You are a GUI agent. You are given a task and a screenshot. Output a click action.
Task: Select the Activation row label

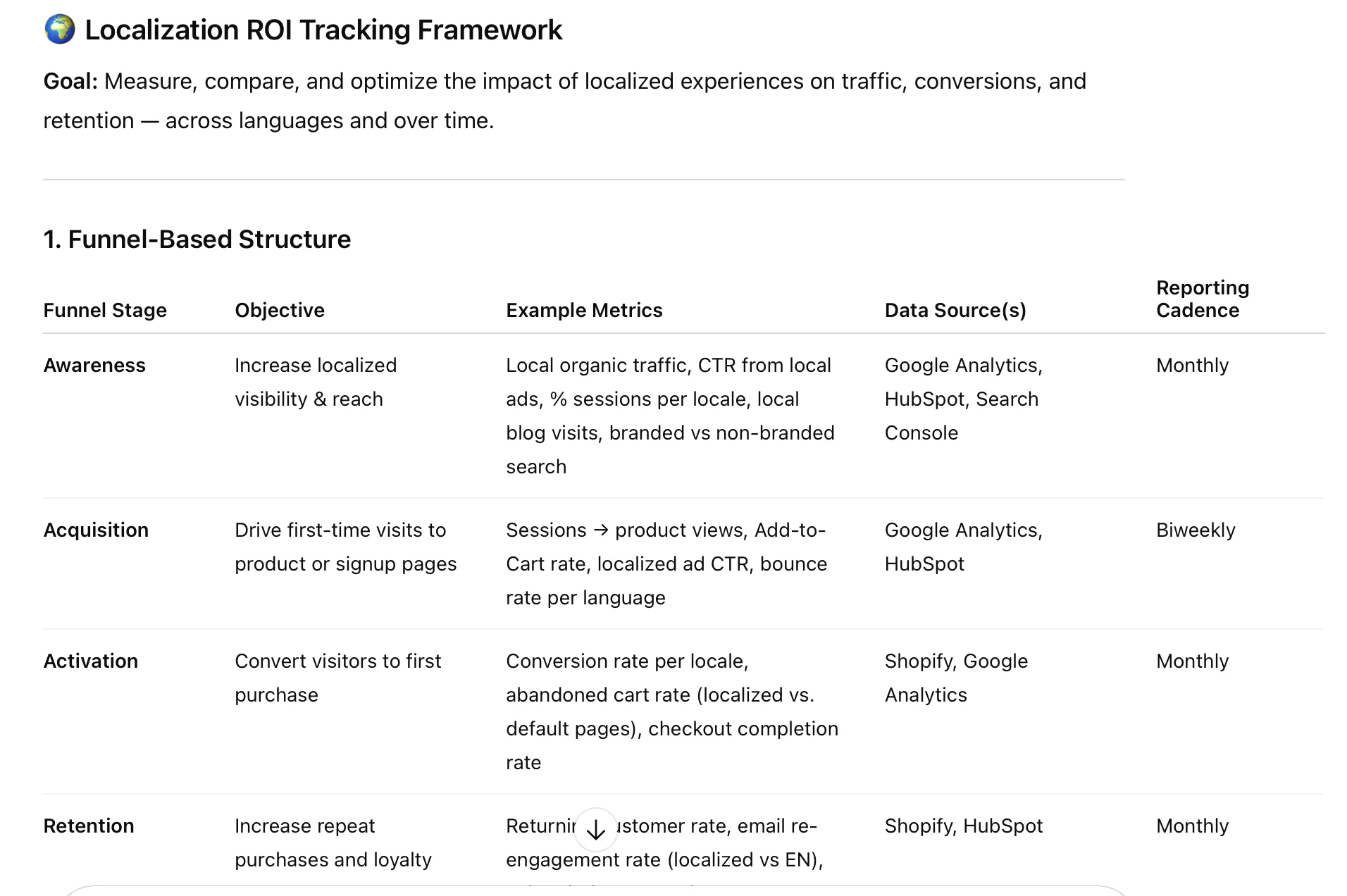[x=91, y=661]
